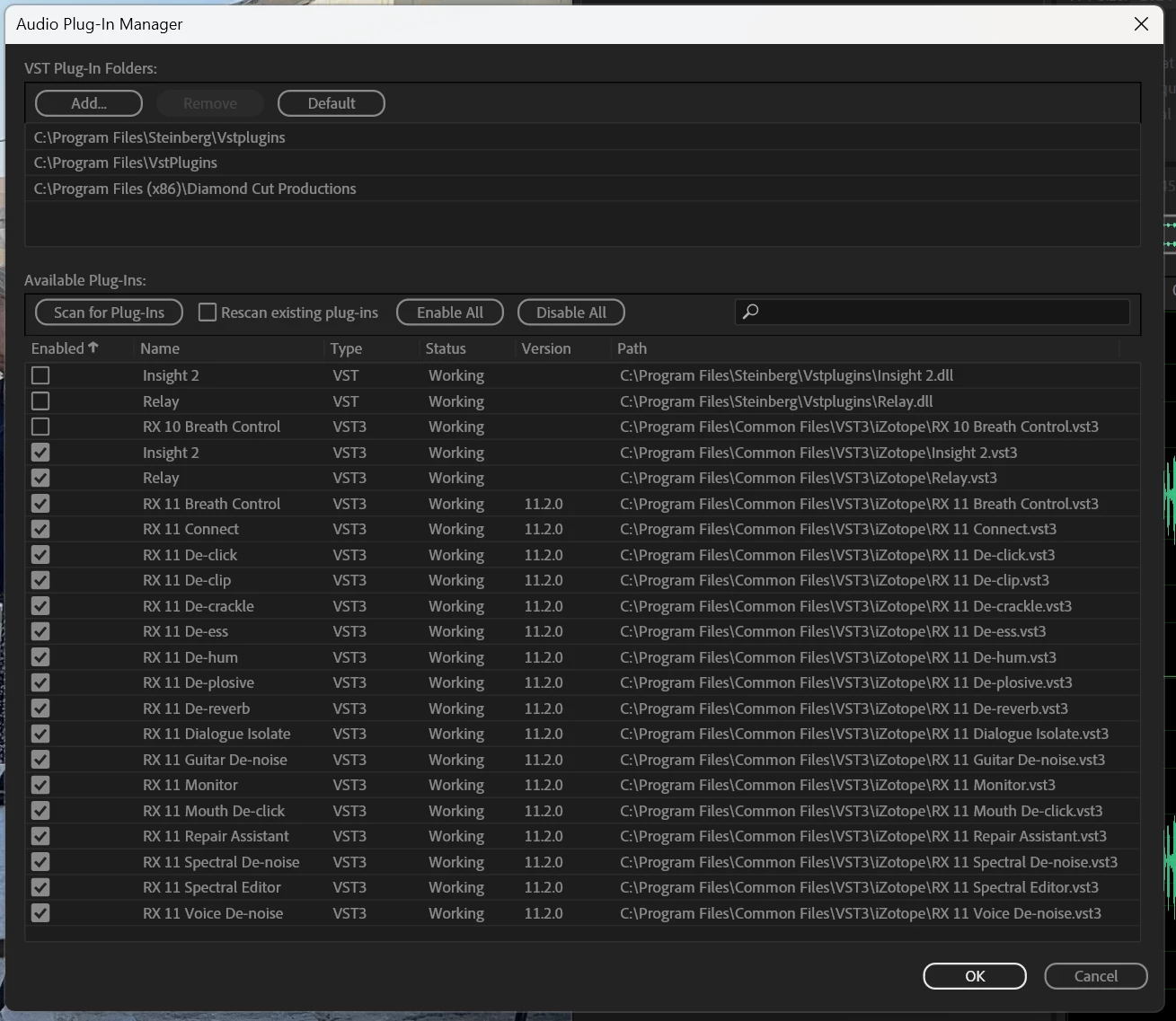The height and width of the screenshot is (1021, 1176).
Task: Uncheck RX 11 Spectral De-noise plug-in
Action: [40, 862]
